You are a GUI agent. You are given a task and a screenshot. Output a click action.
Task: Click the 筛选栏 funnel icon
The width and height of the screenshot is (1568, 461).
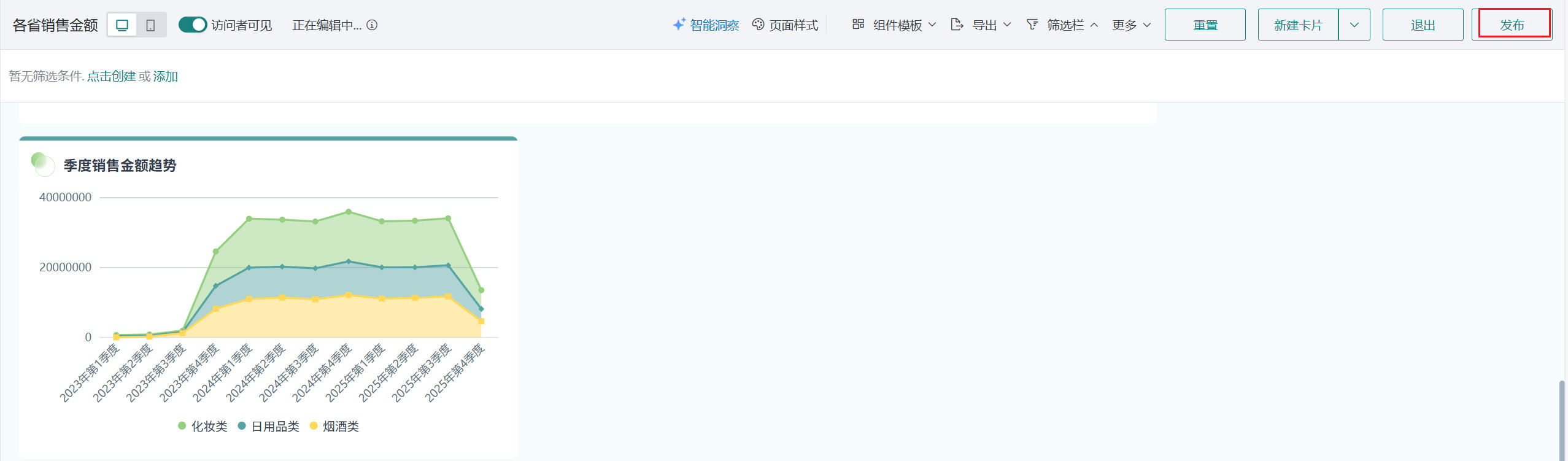click(1032, 25)
